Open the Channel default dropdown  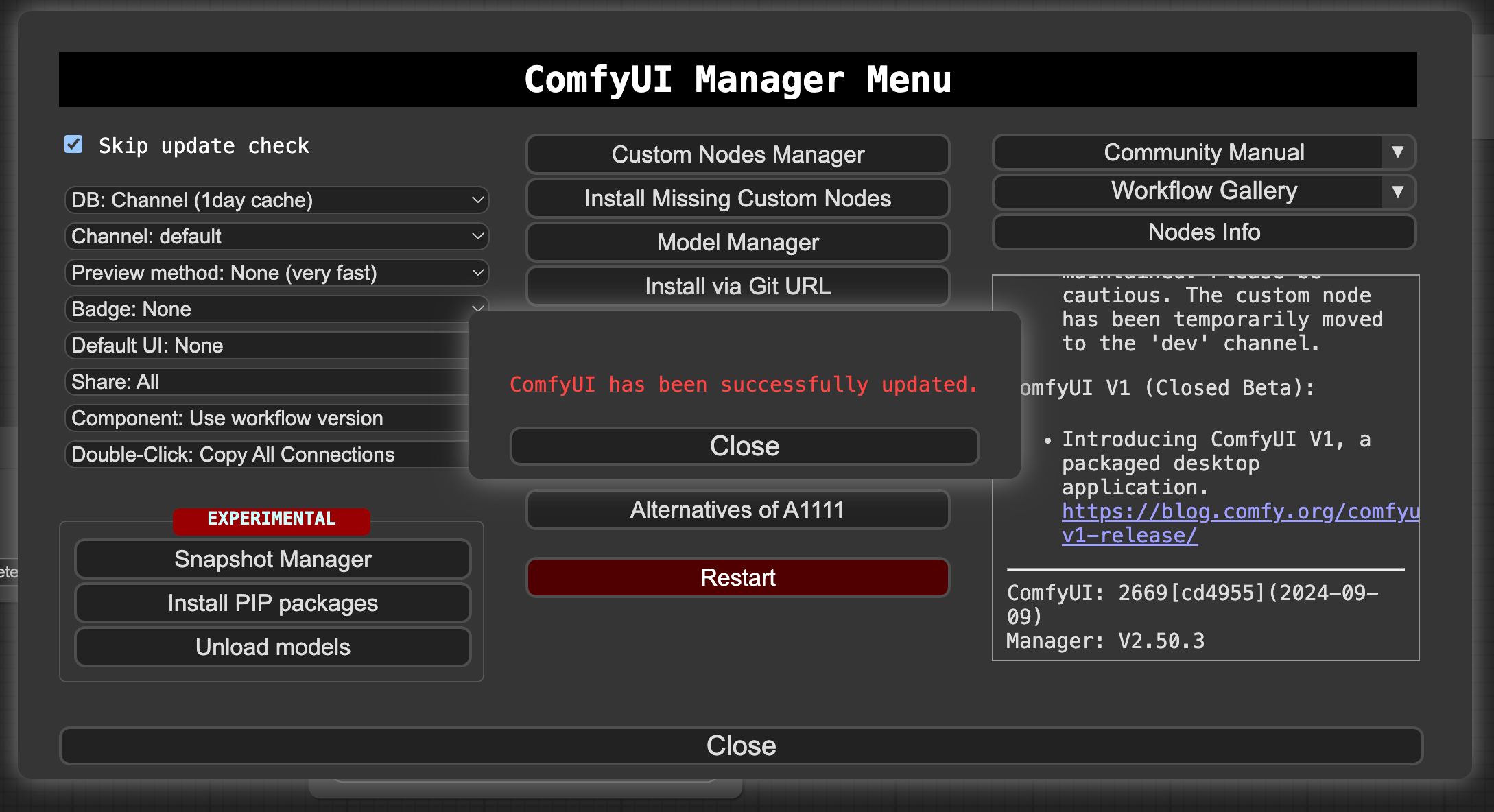coord(276,237)
